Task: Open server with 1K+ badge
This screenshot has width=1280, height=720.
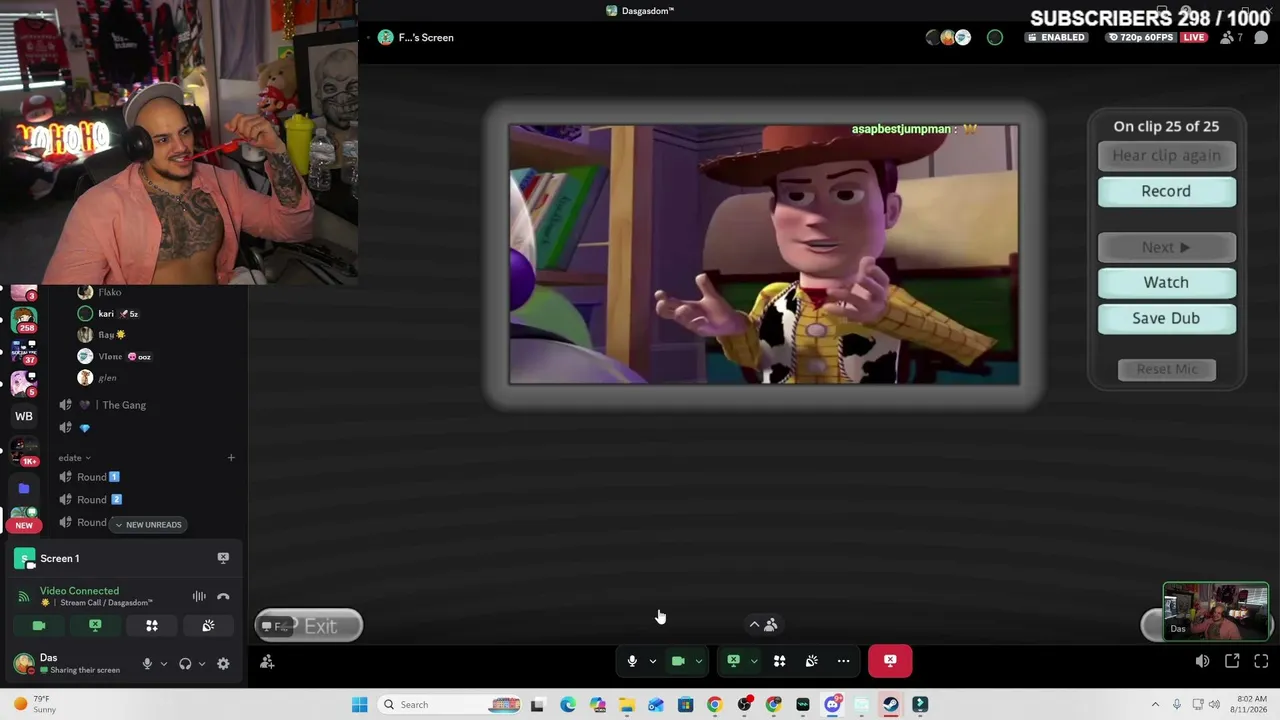Action: click(x=24, y=450)
